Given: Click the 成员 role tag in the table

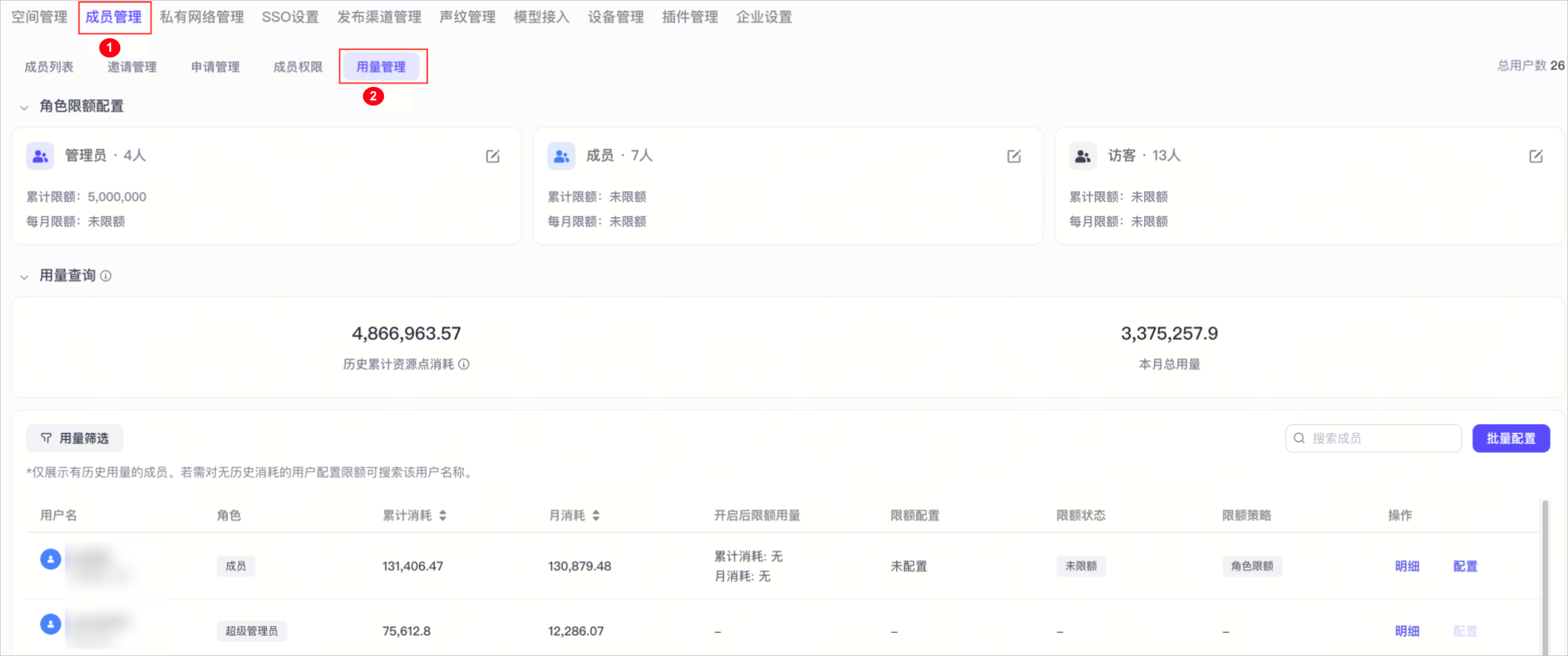Looking at the screenshot, I should tap(236, 566).
